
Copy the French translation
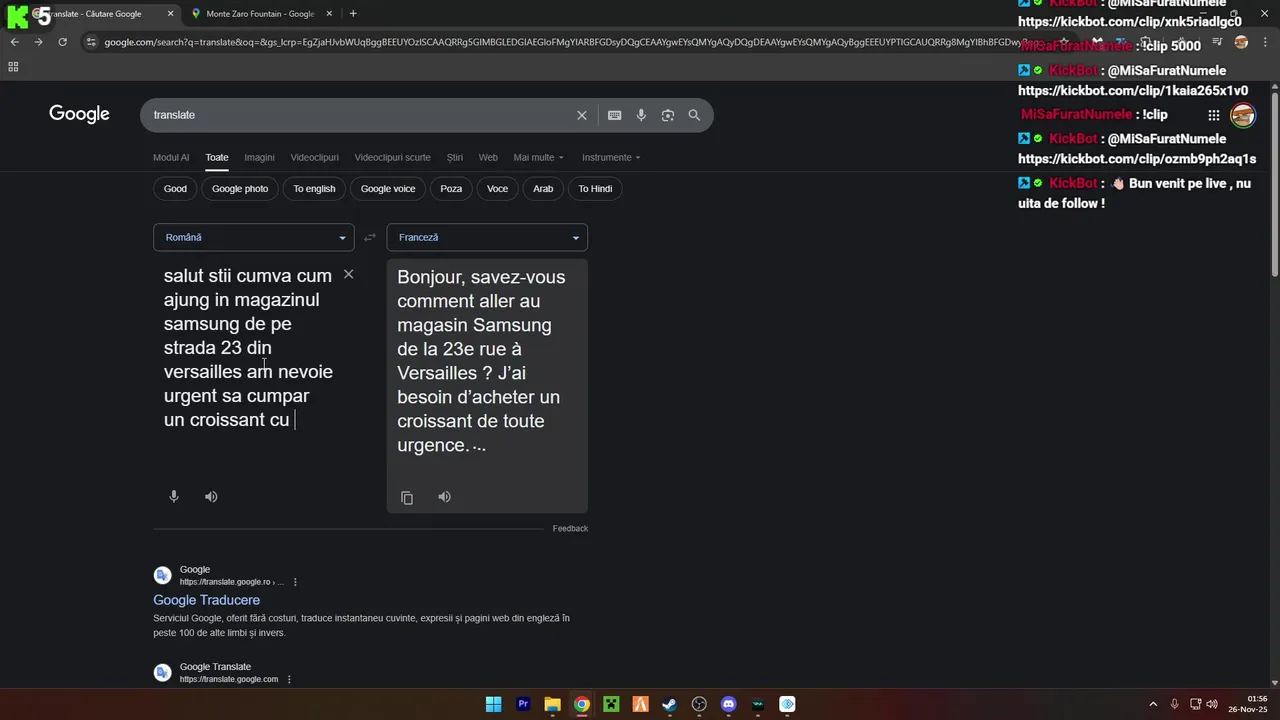(407, 497)
